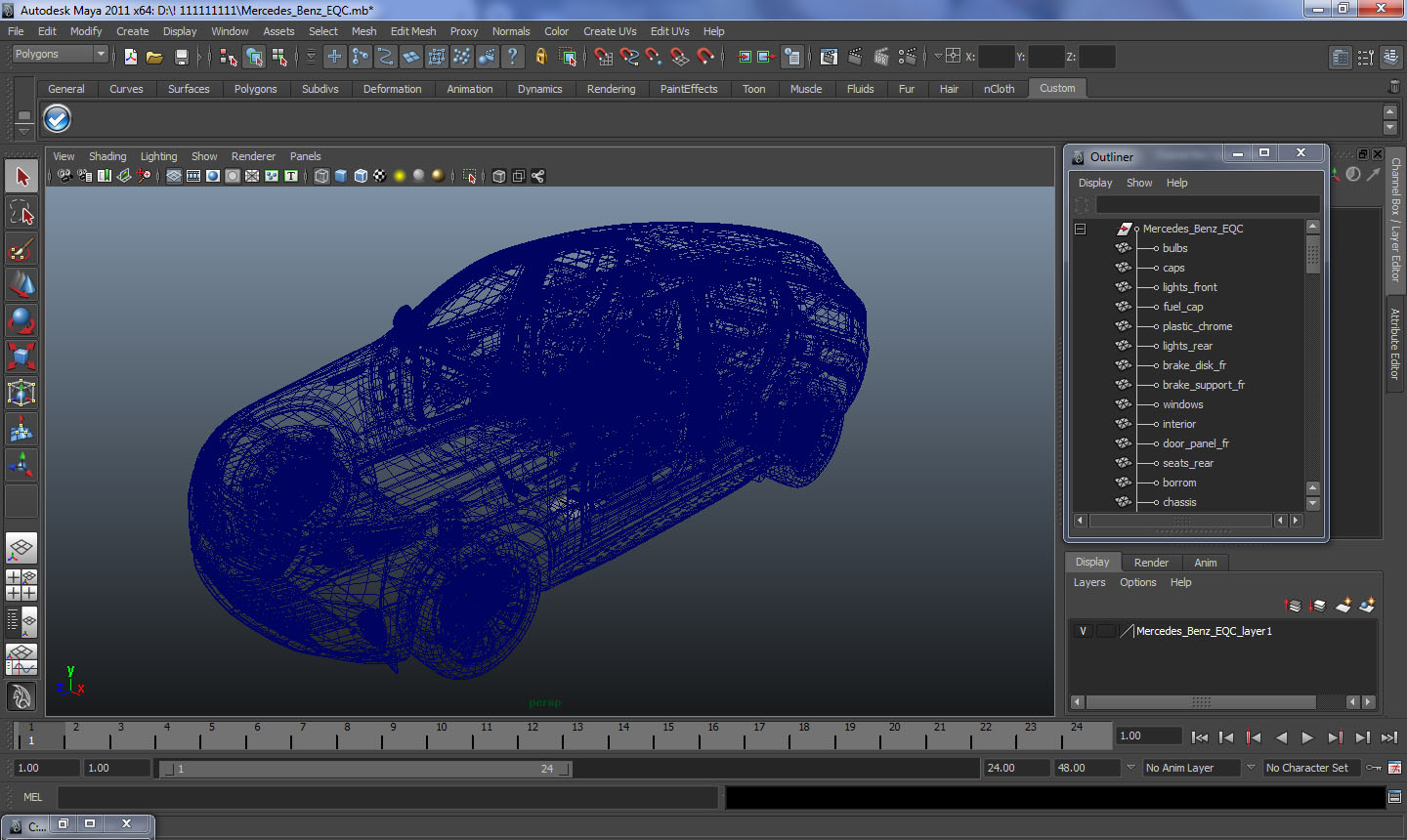Enable smooth shade all blue cube
This screenshot has height=840, width=1407.
tap(341, 176)
